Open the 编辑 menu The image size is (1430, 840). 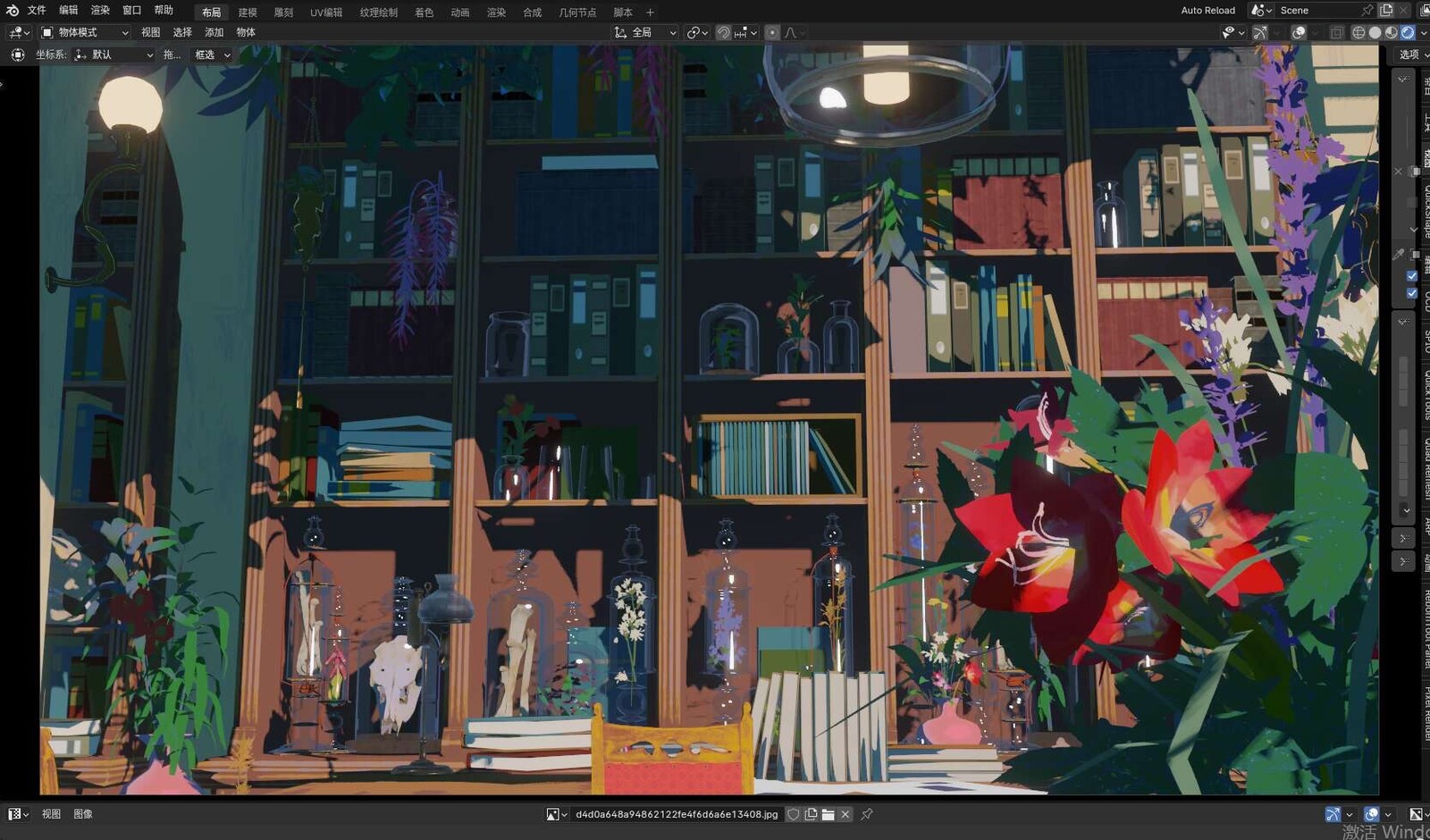69,11
